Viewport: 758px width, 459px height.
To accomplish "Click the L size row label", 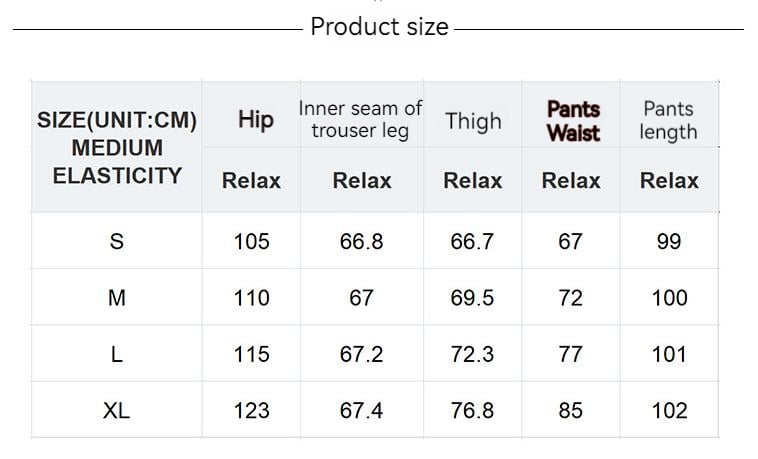I will [x=117, y=354].
